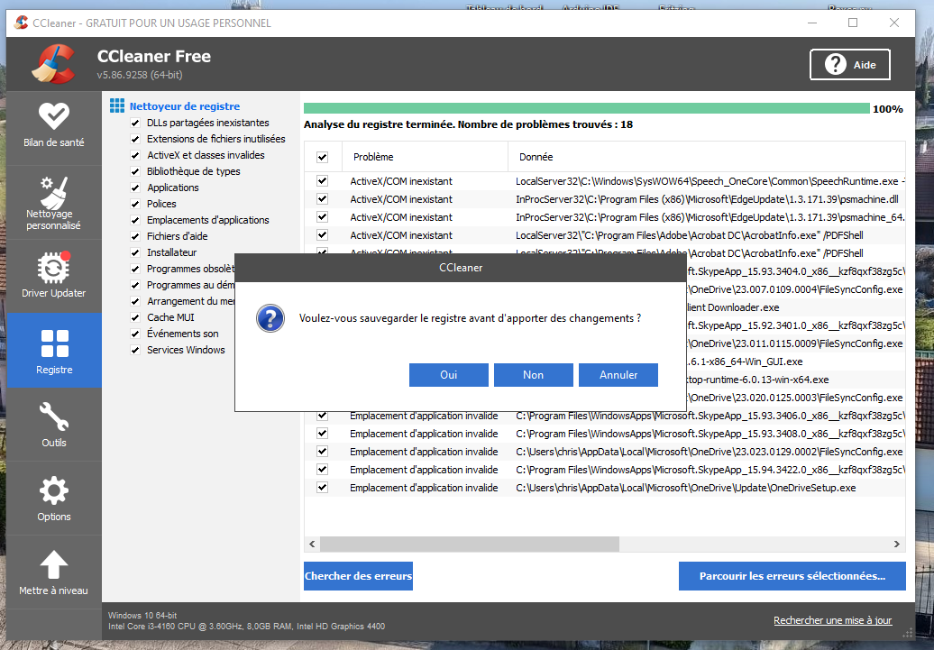Click CCleaner window title bar icon

point(21,23)
